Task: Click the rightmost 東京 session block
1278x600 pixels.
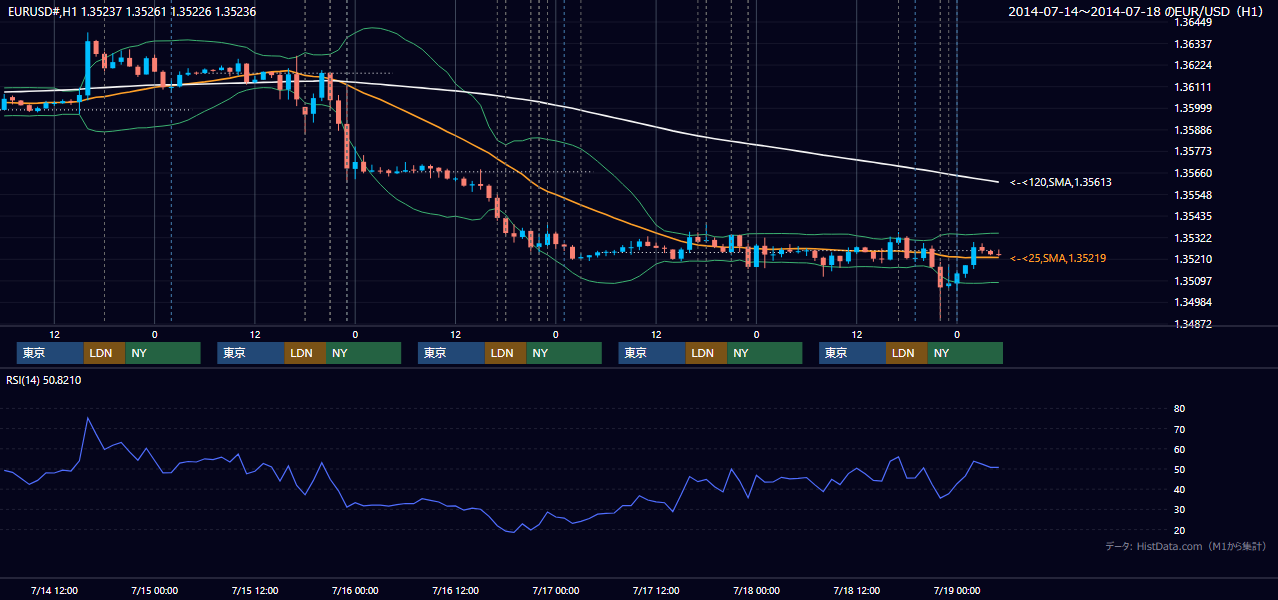Action: (x=852, y=353)
